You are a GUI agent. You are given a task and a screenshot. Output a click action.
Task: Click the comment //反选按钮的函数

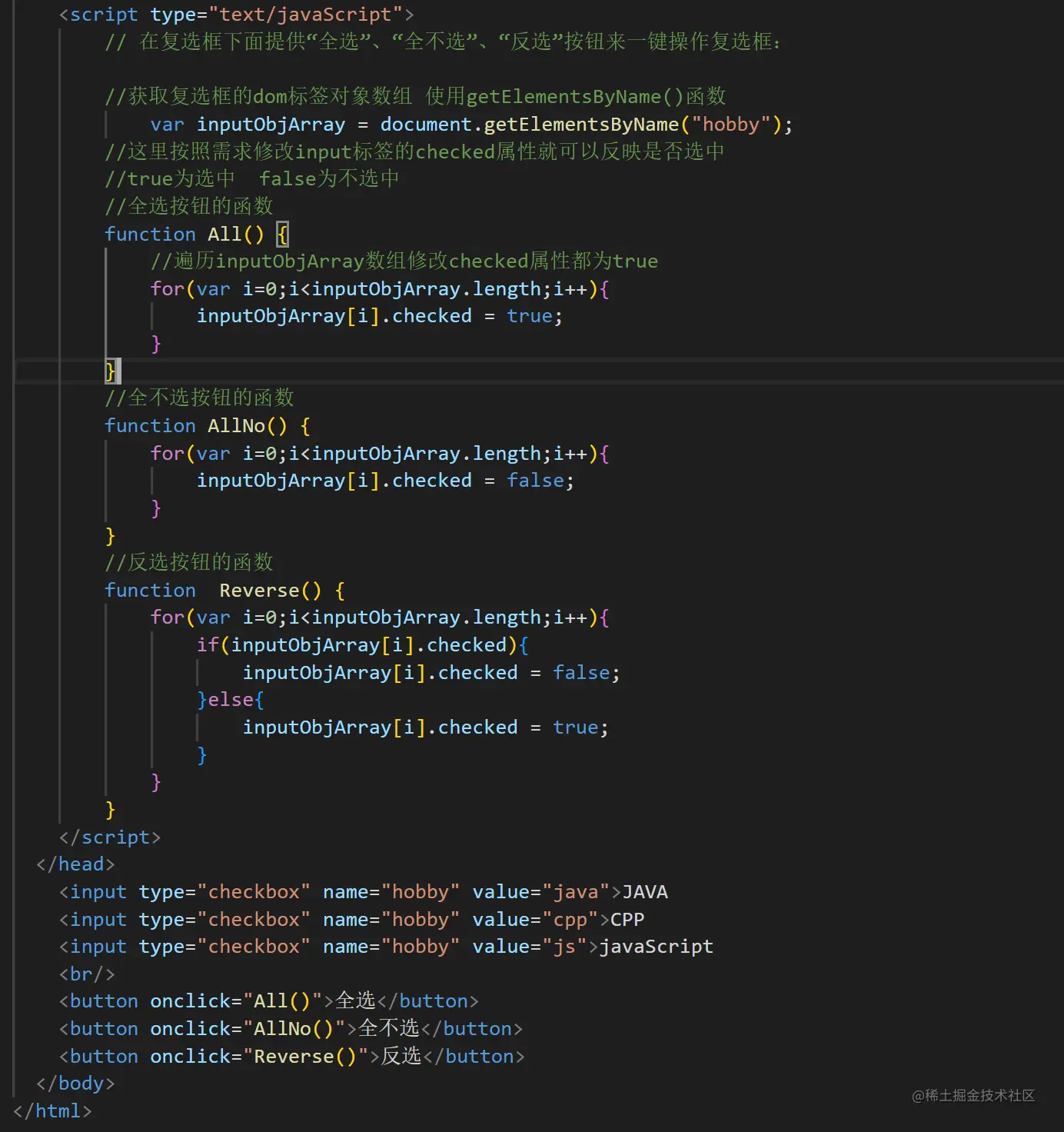[189, 562]
